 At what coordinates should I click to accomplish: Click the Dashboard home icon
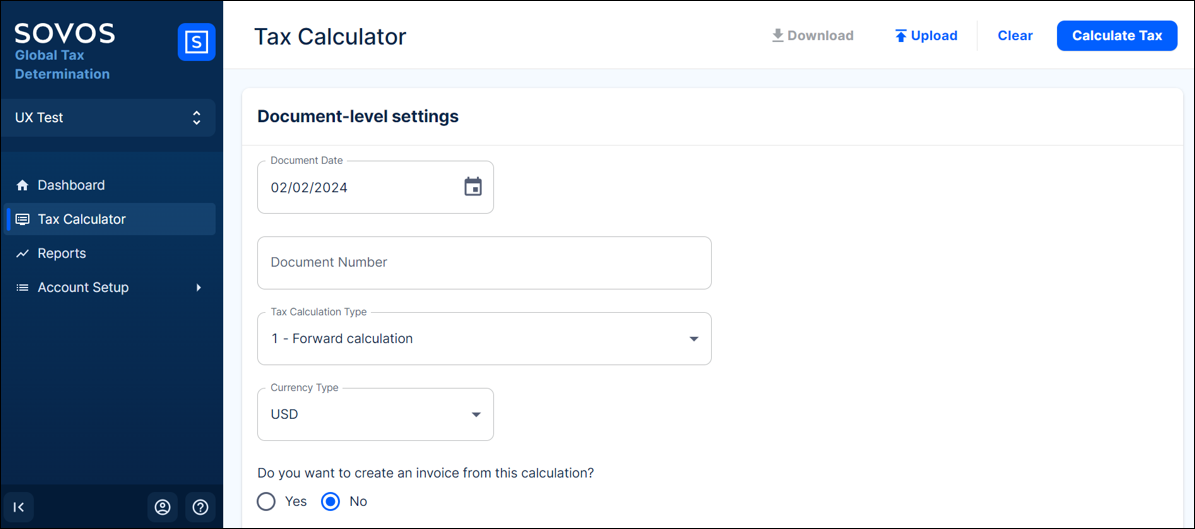pyautogui.click(x=22, y=185)
